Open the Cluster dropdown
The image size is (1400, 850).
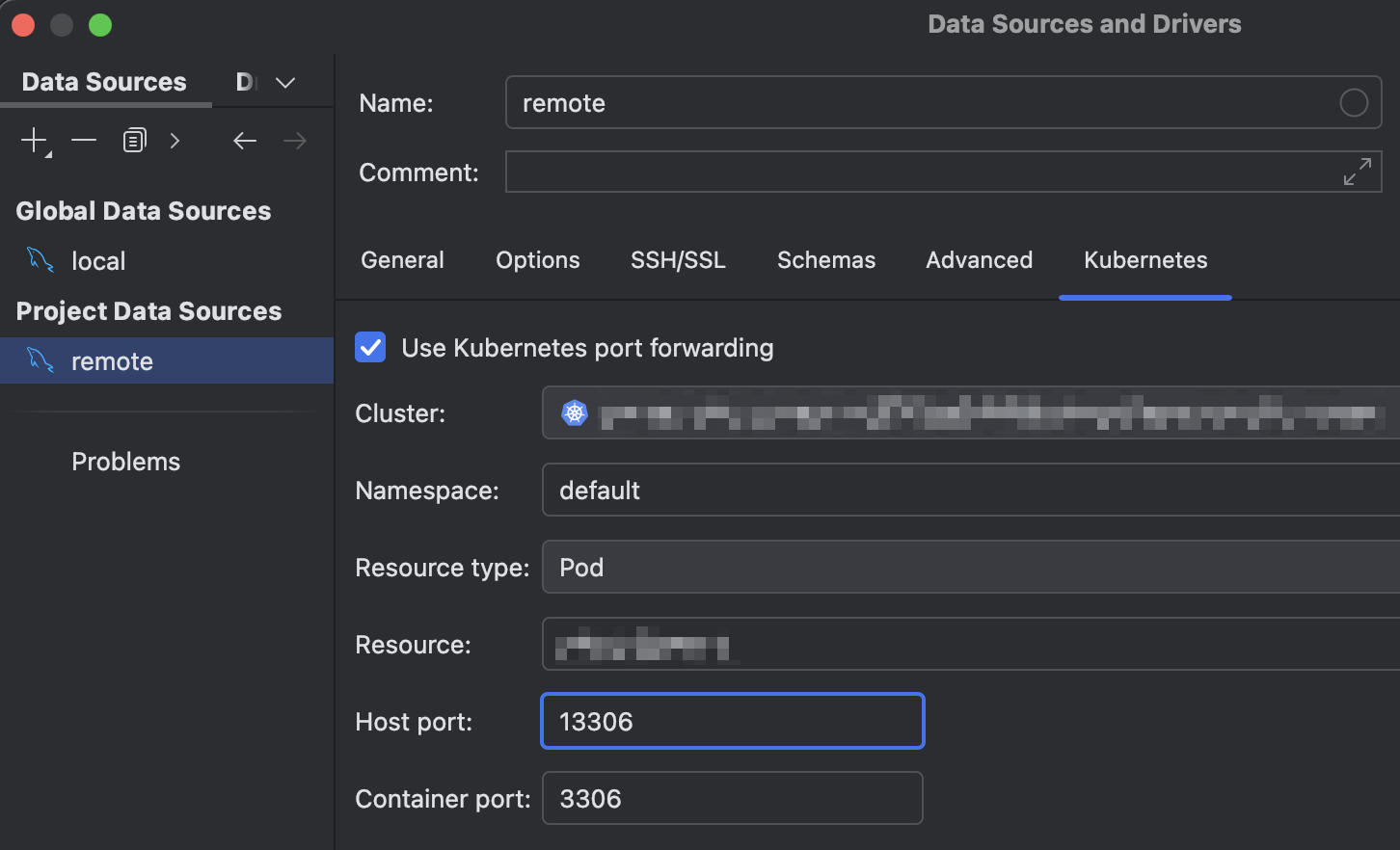(971, 412)
